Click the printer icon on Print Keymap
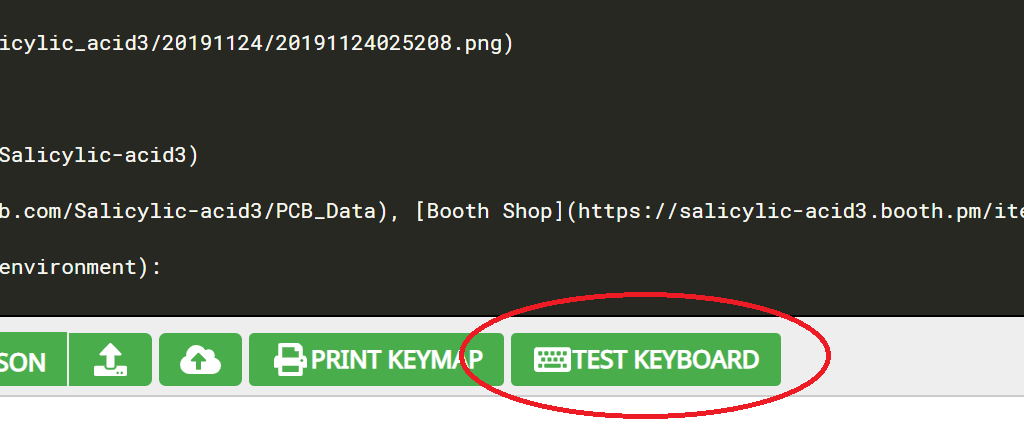1024x432 pixels. point(291,360)
